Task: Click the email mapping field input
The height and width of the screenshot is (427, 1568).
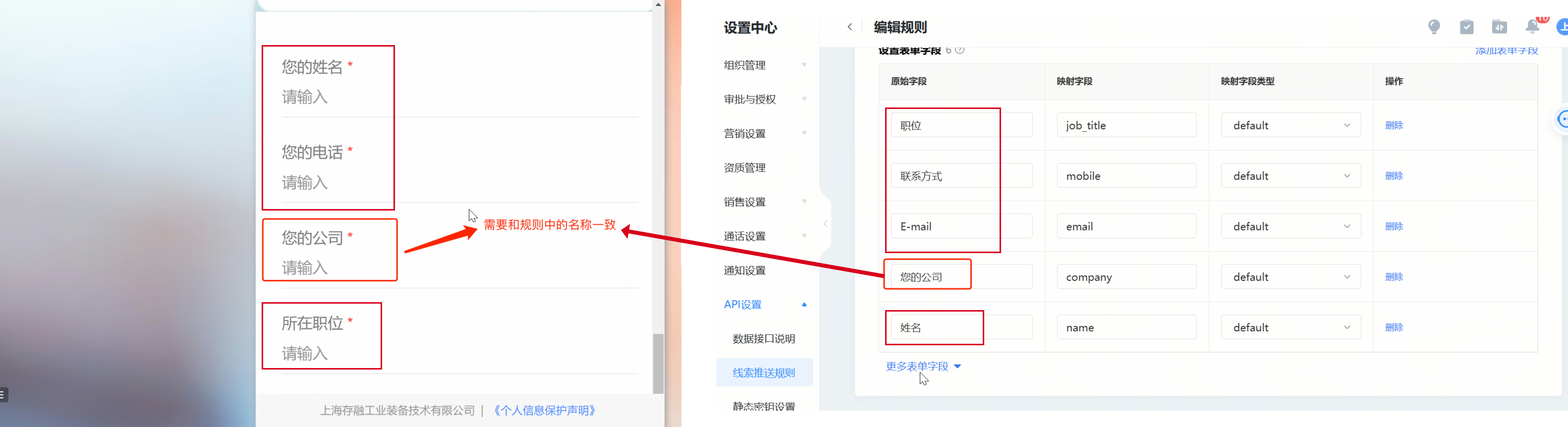Action: pos(1127,226)
